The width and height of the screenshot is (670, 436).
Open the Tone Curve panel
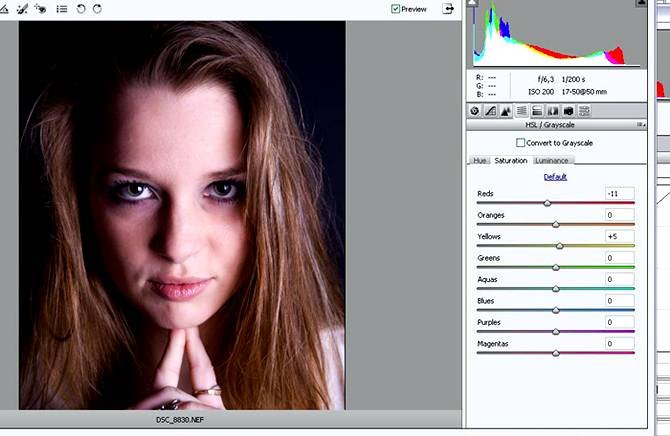pos(490,110)
